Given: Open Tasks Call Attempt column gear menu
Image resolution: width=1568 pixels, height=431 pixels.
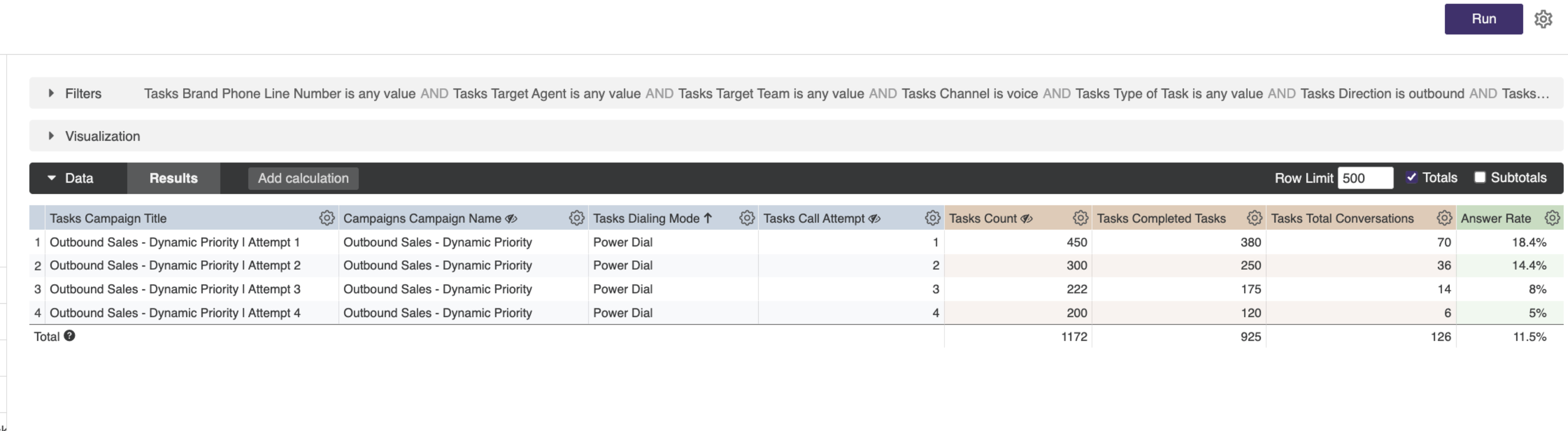Looking at the screenshot, I should click(x=932, y=218).
